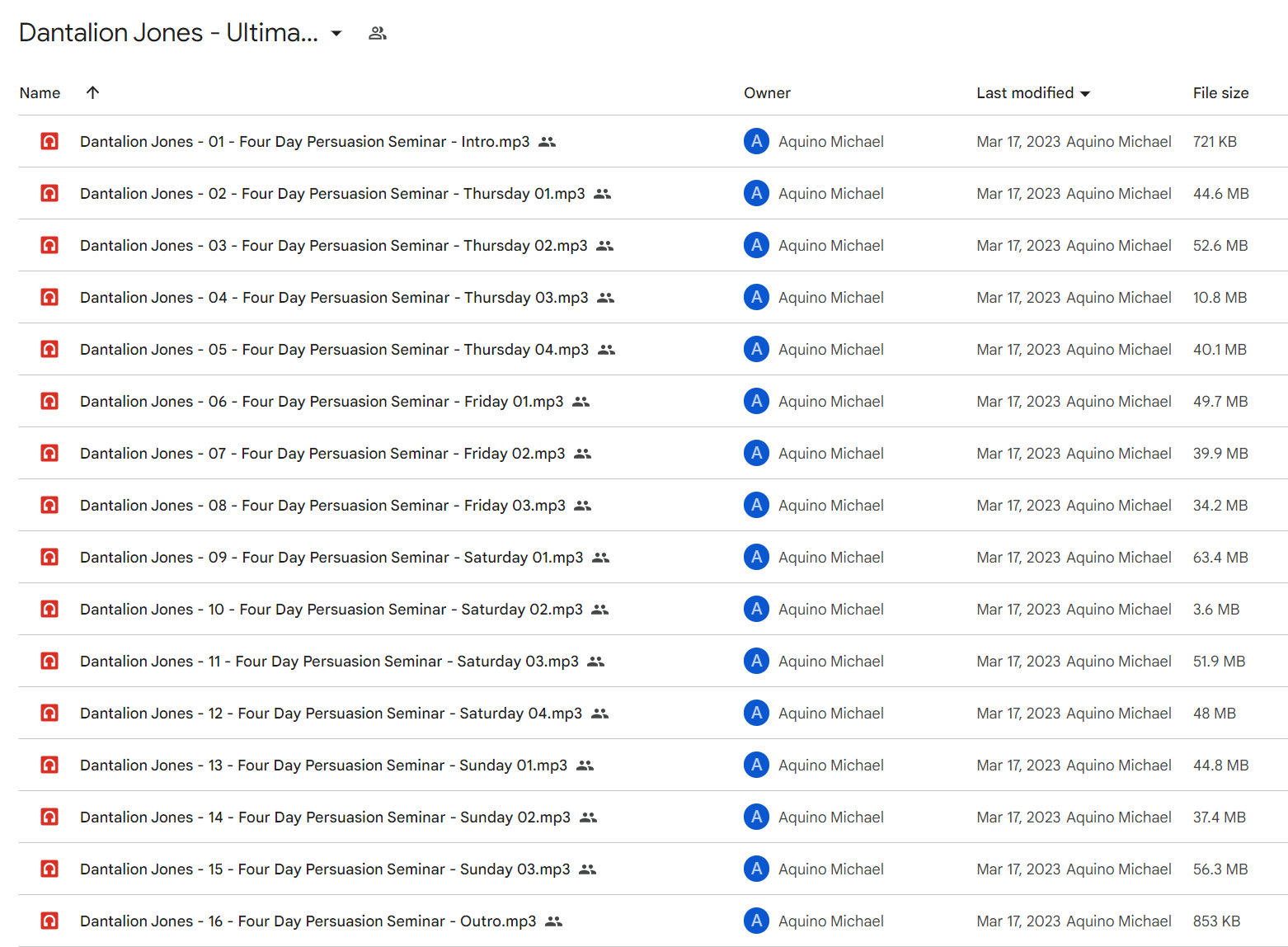Reverse sort direction with the Name arrow
Image resolution: width=1288 pixels, height=947 pixels.
tap(92, 92)
